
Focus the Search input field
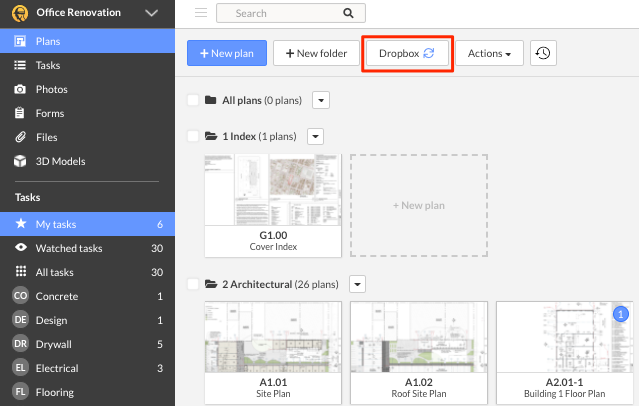291,13
